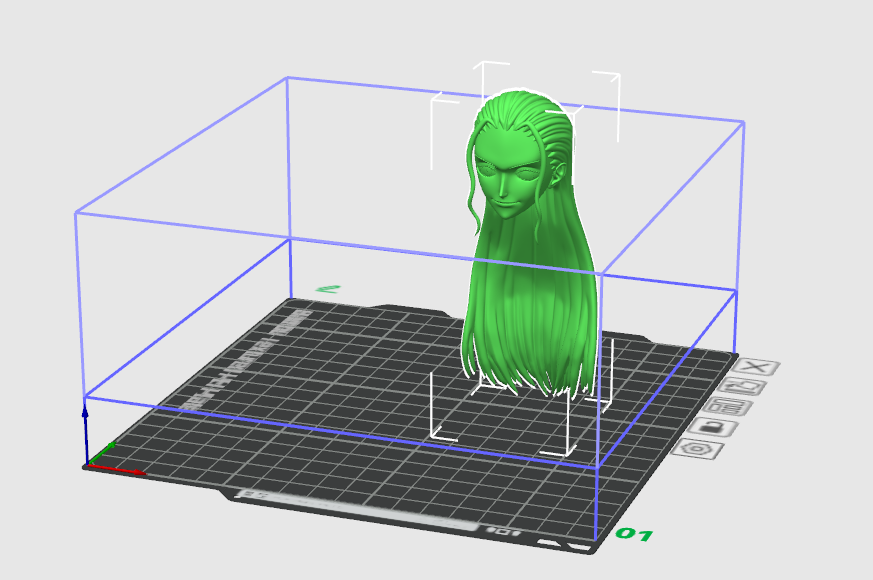Auto-orient objects on this plate
This screenshot has width=873, height=580.
pyautogui.click(x=742, y=386)
